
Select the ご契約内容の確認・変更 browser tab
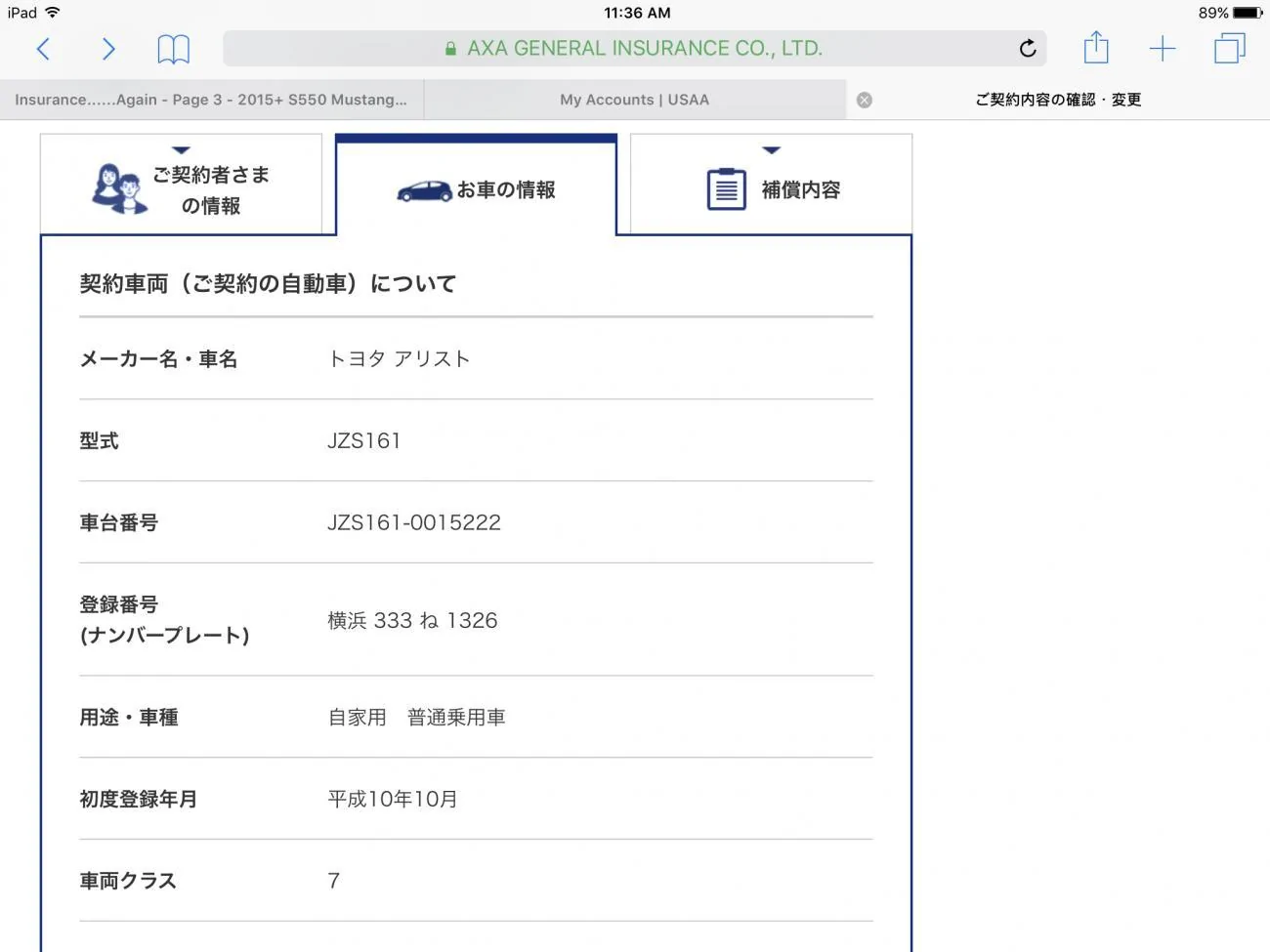1058,100
